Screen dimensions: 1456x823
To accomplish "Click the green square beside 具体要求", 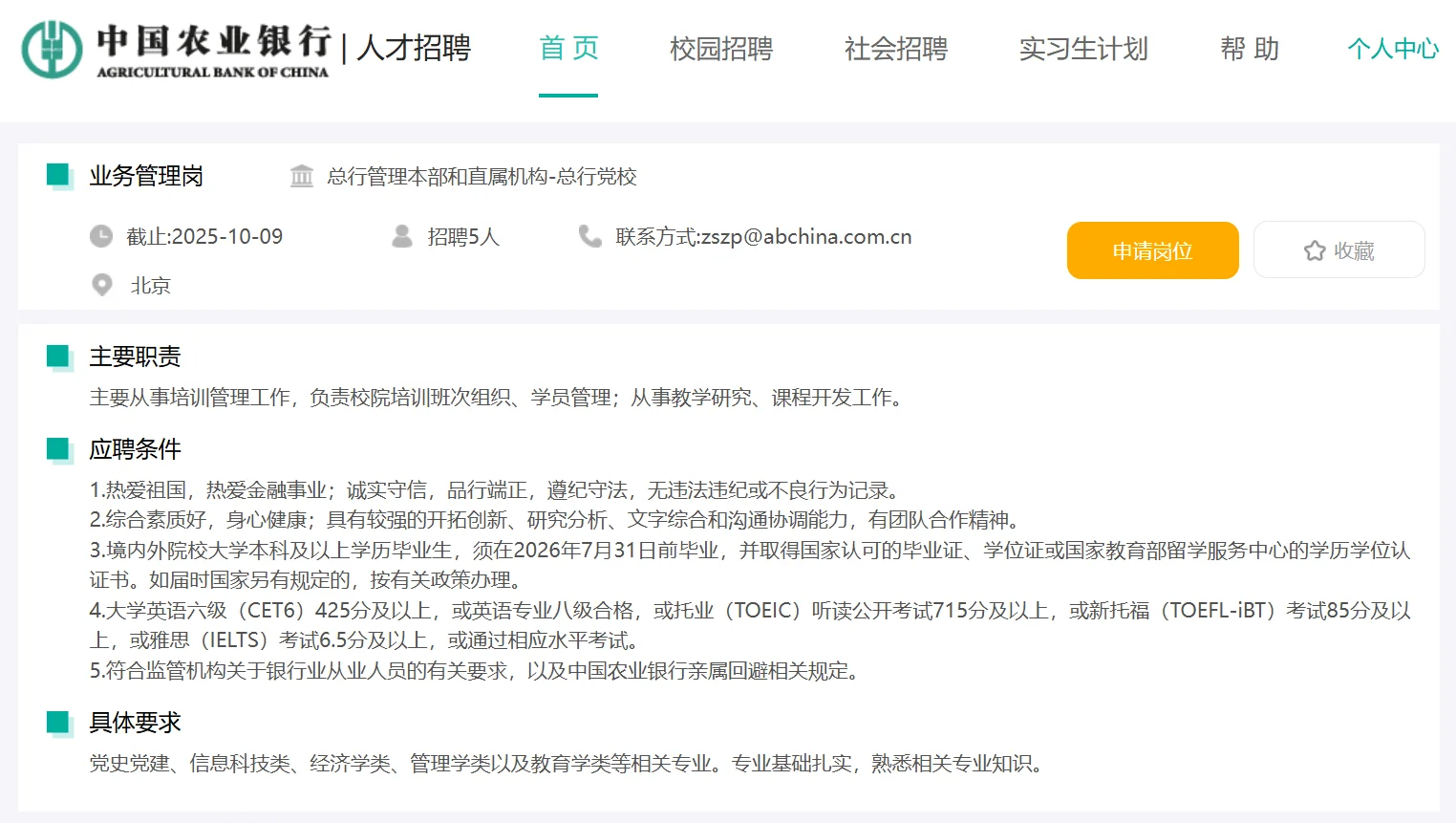I will click(59, 723).
